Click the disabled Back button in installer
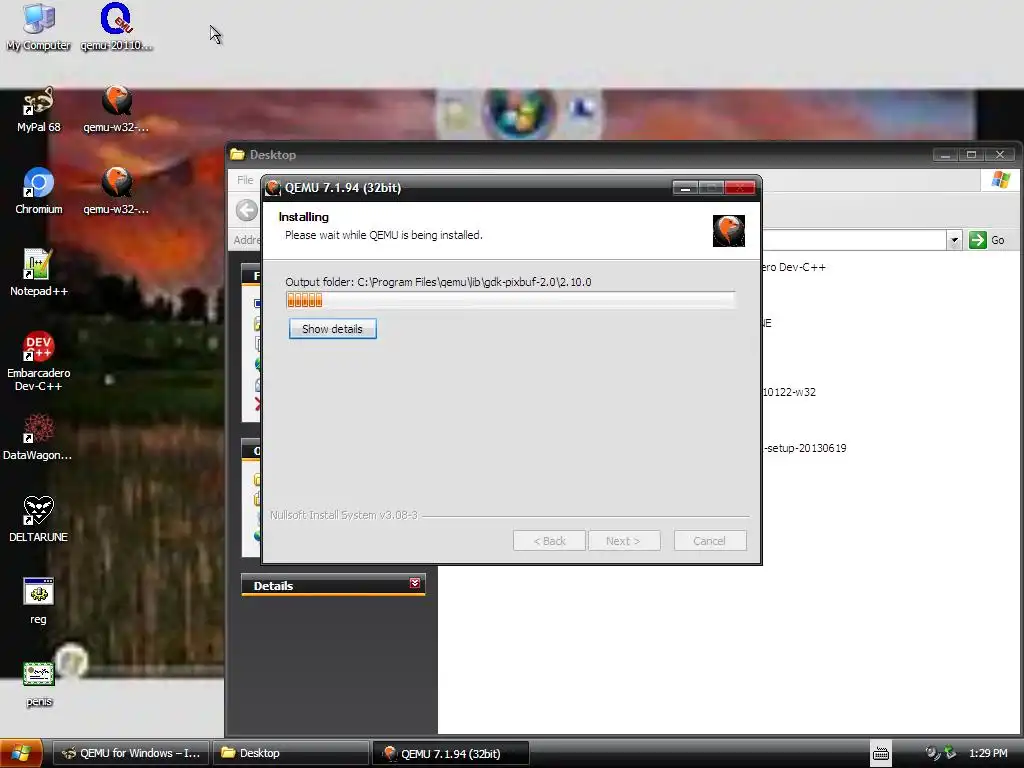The width and height of the screenshot is (1024, 768). [549, 541]
